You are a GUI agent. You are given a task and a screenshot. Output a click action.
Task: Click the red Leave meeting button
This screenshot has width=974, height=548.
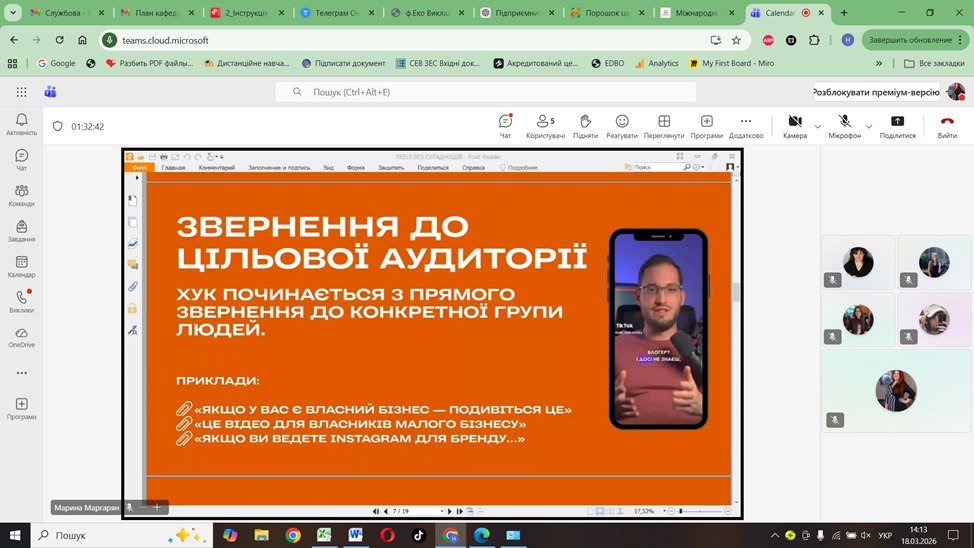click(946, 125)
